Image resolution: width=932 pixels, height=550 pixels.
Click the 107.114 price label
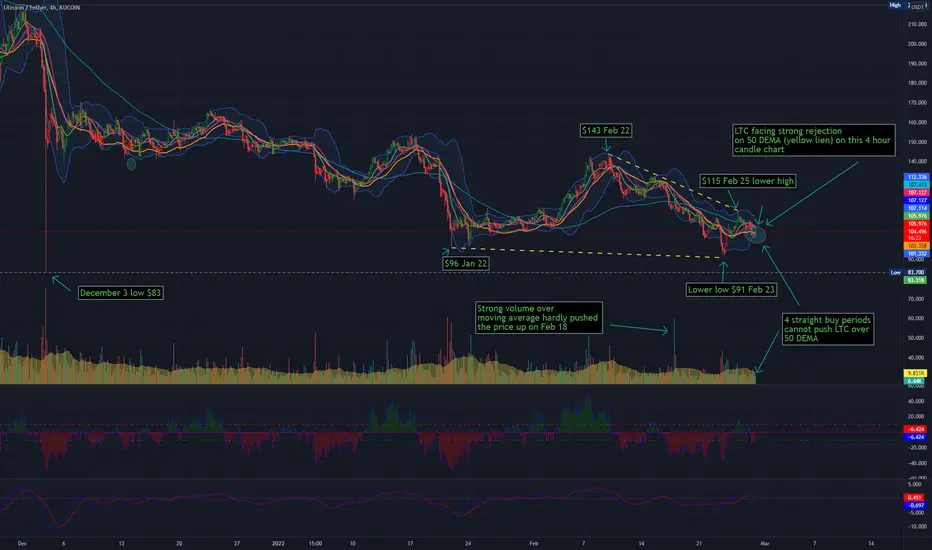pyautogui.click(x=916, y=208)
